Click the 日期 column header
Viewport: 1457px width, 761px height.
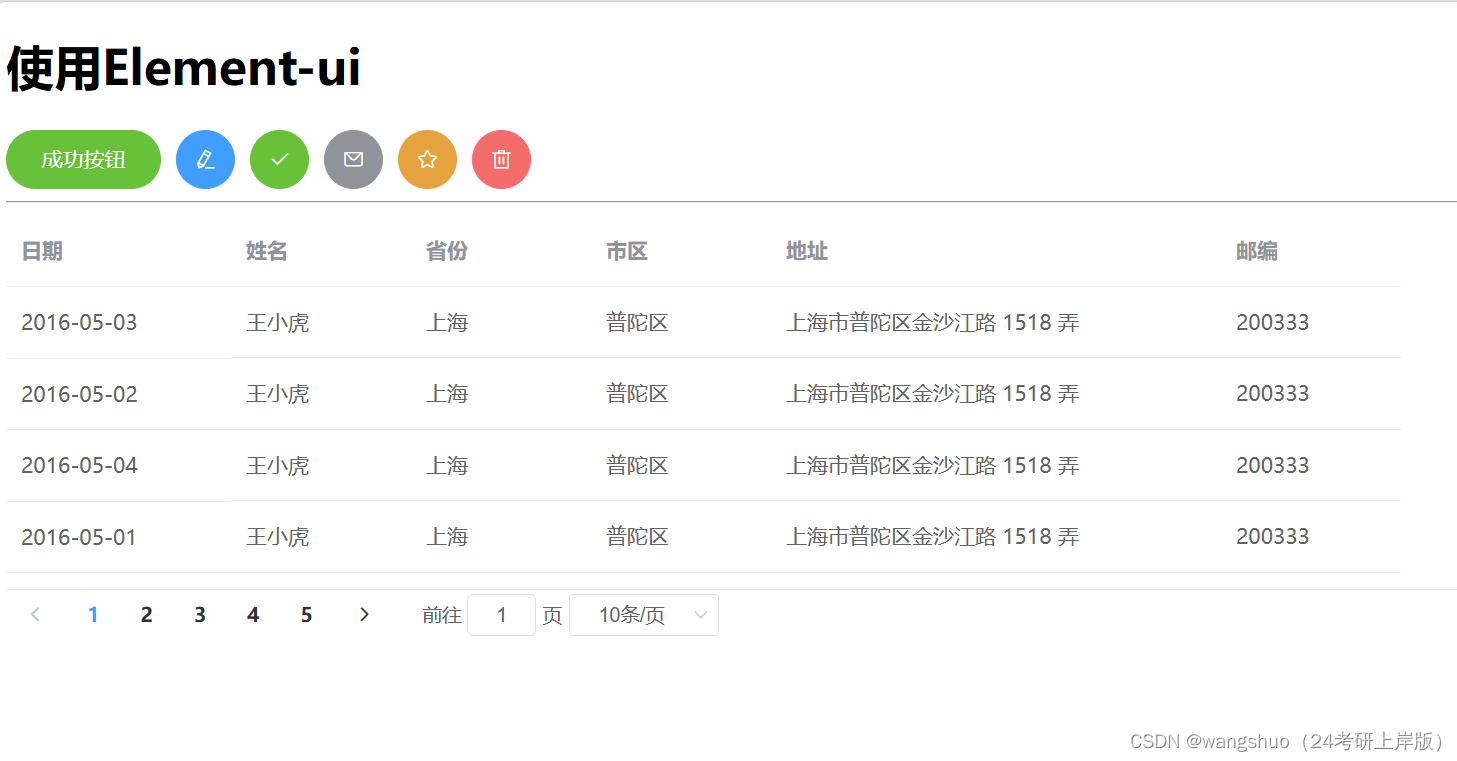tap(42, 251)
